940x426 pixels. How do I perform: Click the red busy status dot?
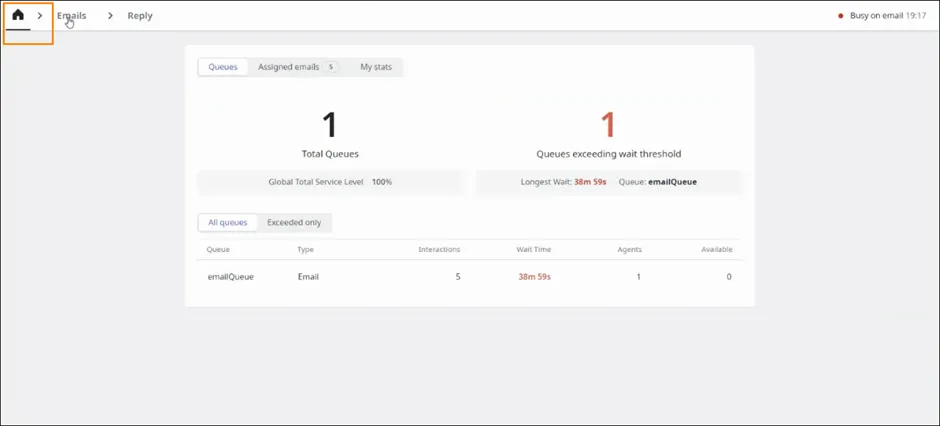click(x=840, y=16)
